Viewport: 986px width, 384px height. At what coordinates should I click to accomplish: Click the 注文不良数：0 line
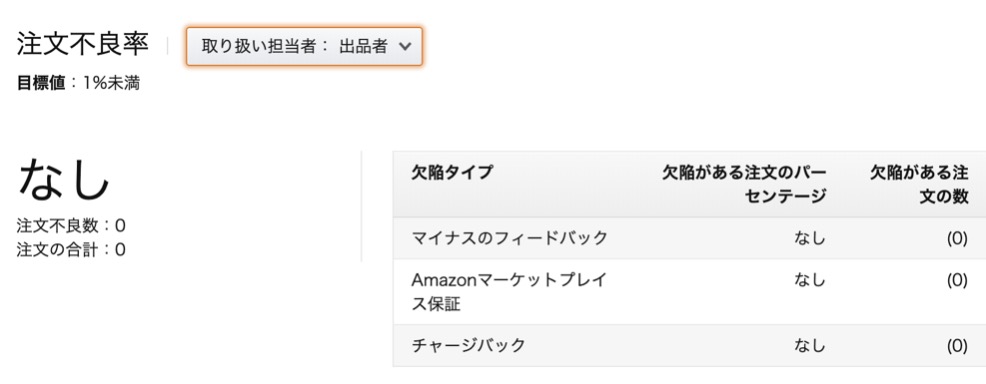(71, 226)
